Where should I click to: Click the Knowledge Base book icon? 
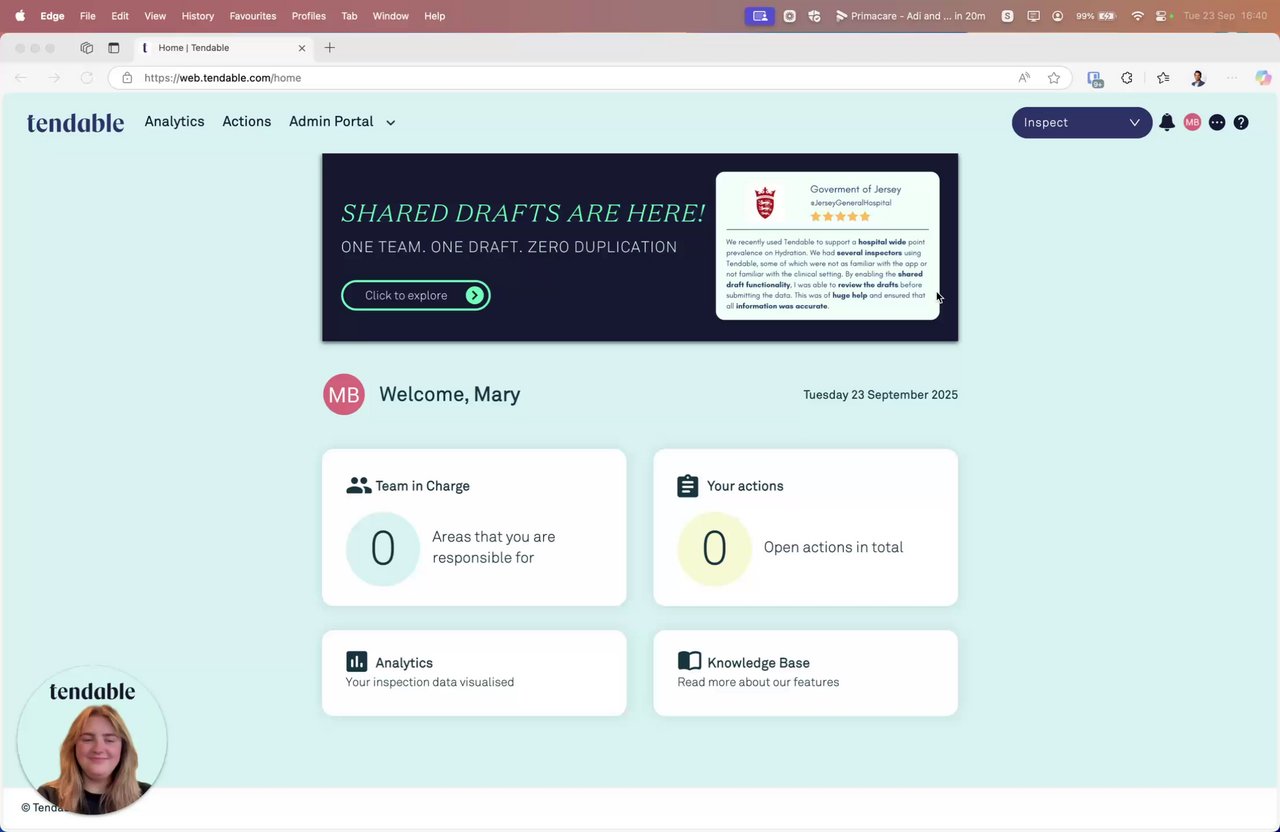[x=689, y=661]
